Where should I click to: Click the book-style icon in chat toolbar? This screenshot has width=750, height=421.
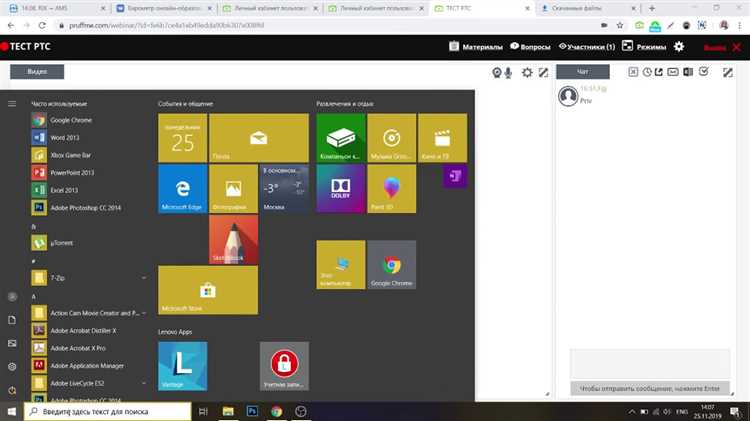click(x=688, y=72)
